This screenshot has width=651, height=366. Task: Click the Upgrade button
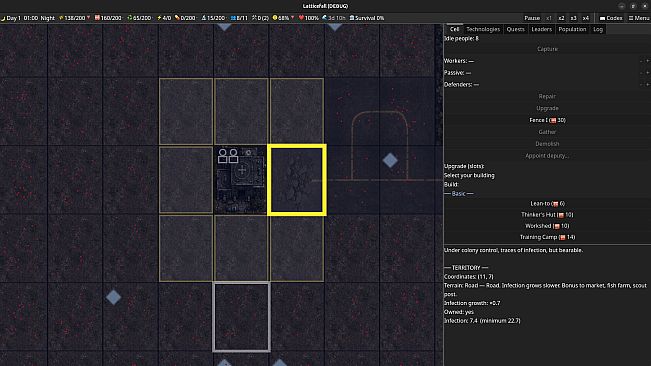(547, 108)
